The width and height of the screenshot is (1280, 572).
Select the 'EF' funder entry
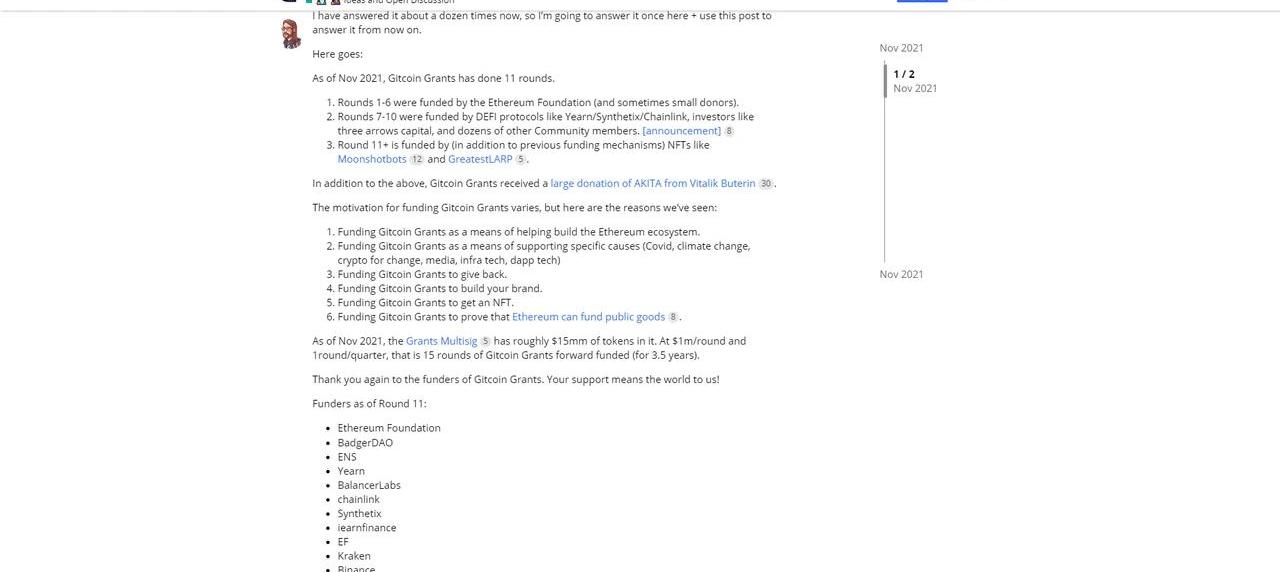coord(343,542)
